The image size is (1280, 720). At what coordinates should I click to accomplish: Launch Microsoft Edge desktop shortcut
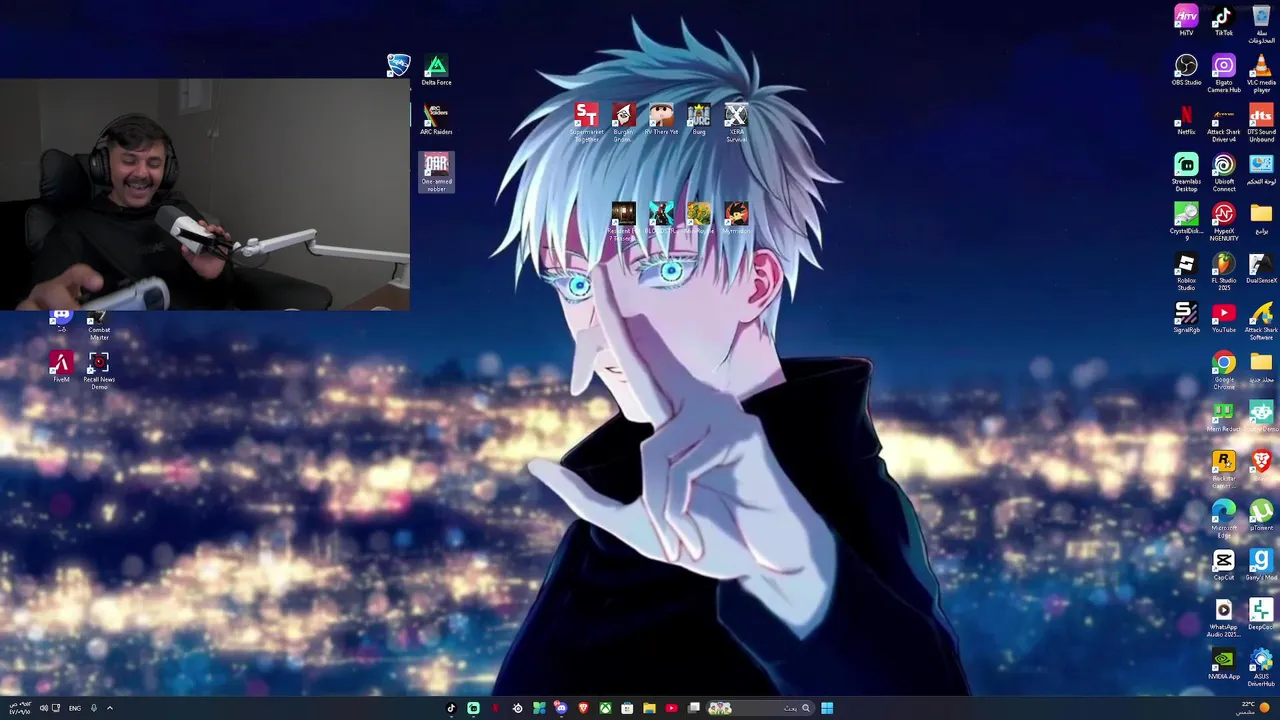click(1224, 518)
